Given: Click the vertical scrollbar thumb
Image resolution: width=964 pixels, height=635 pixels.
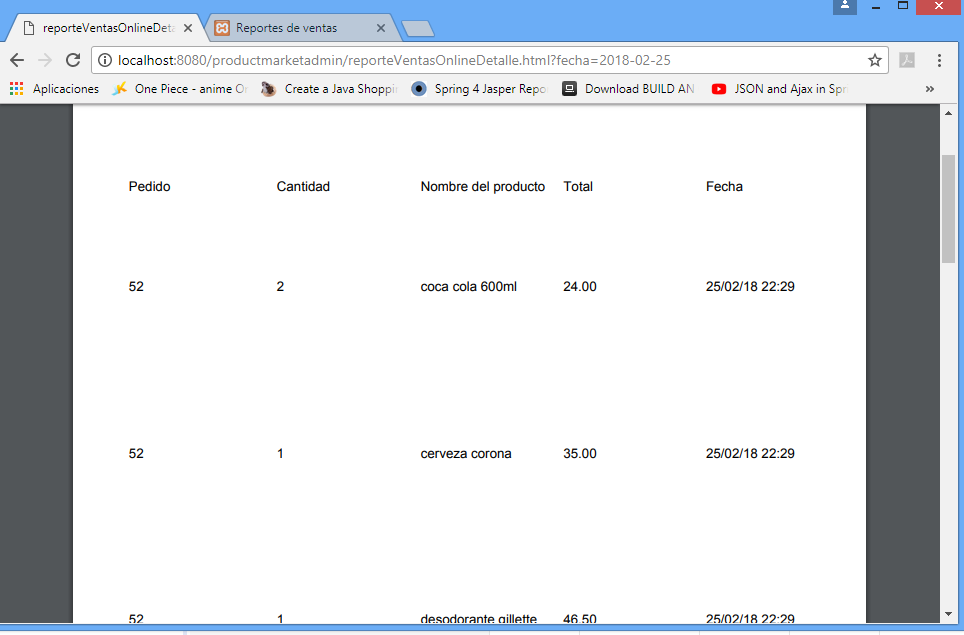Looking at the screenshot, I should tap(948, 209).
